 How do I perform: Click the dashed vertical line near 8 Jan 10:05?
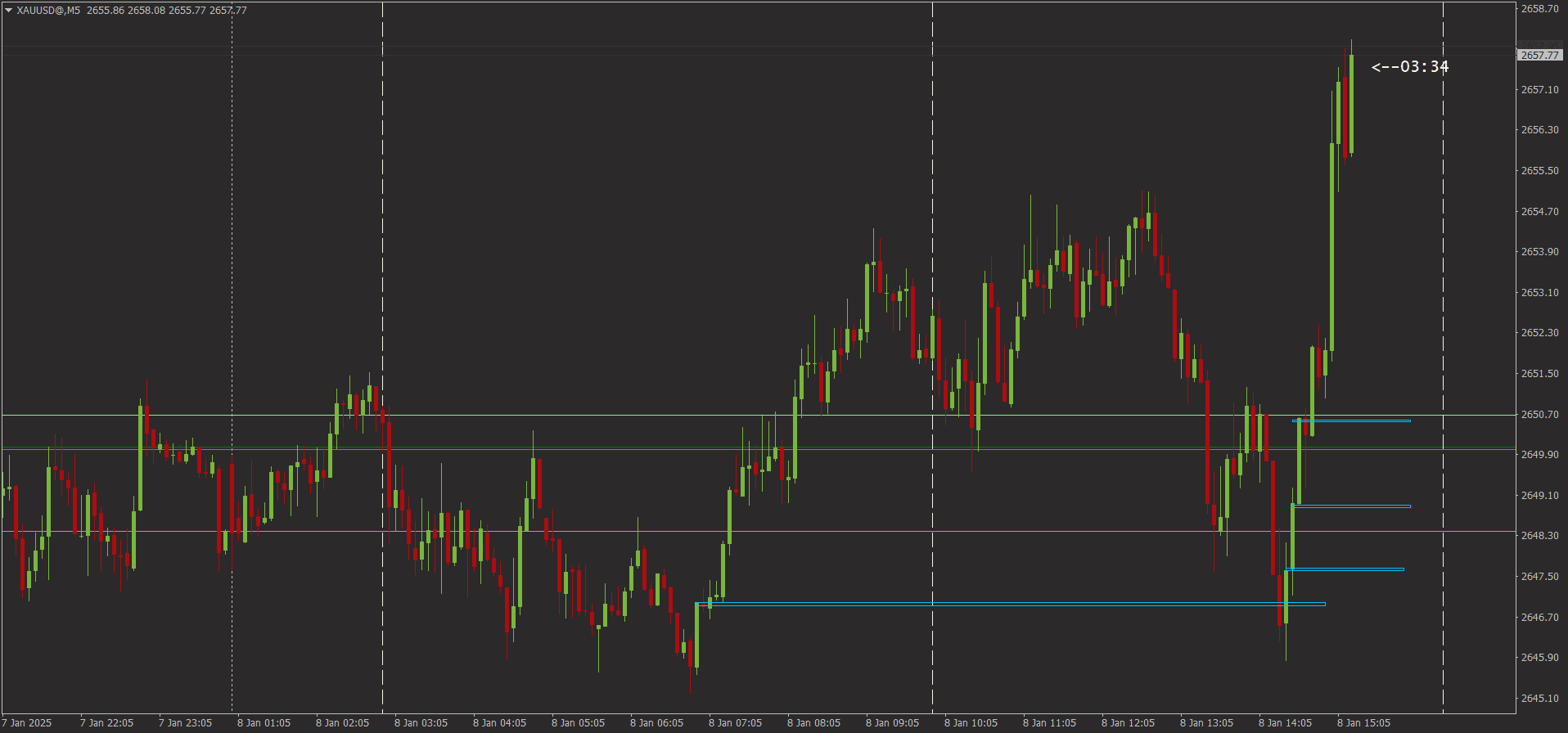click(932, 164)
